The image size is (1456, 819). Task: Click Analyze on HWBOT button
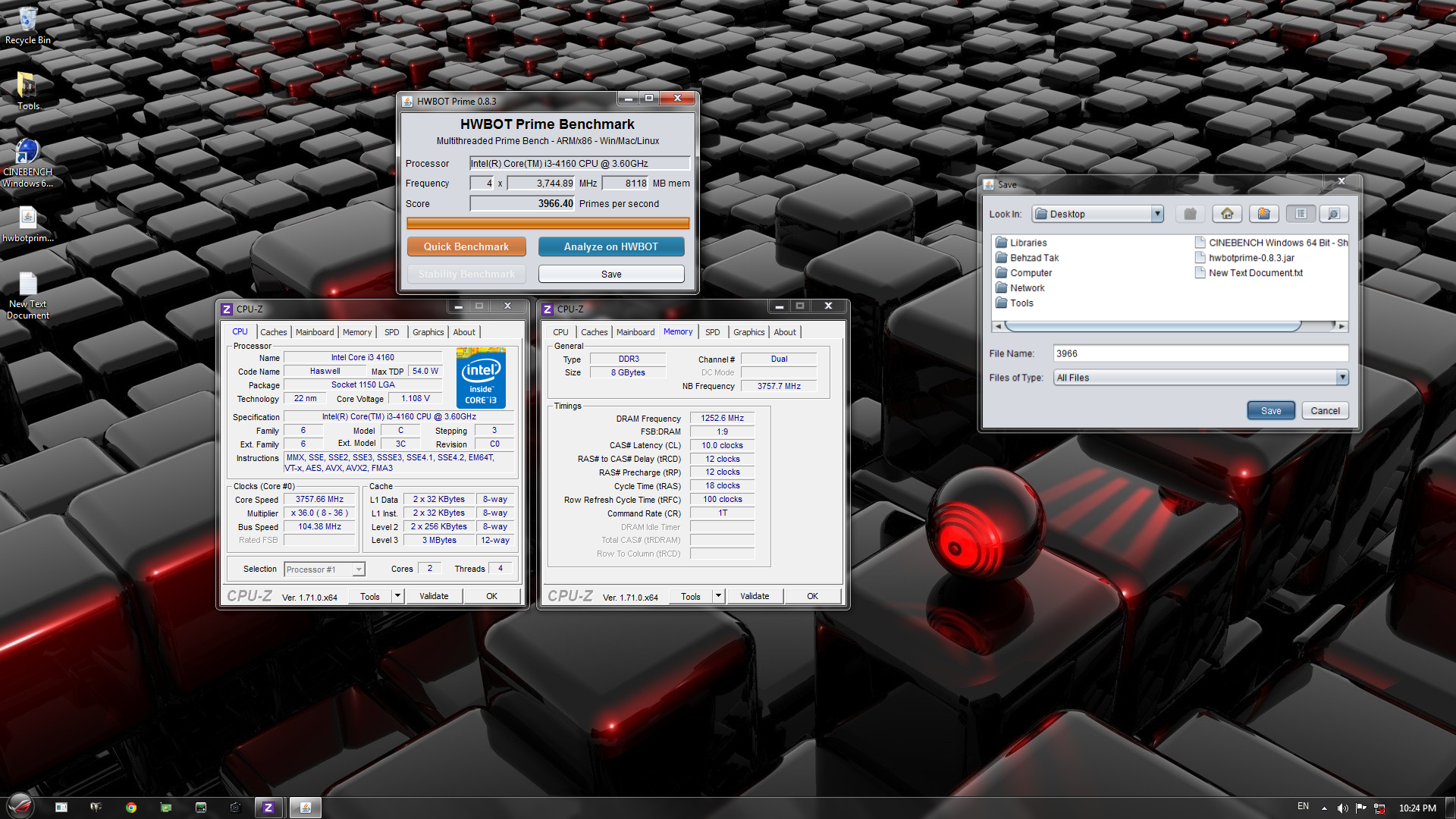611,246
